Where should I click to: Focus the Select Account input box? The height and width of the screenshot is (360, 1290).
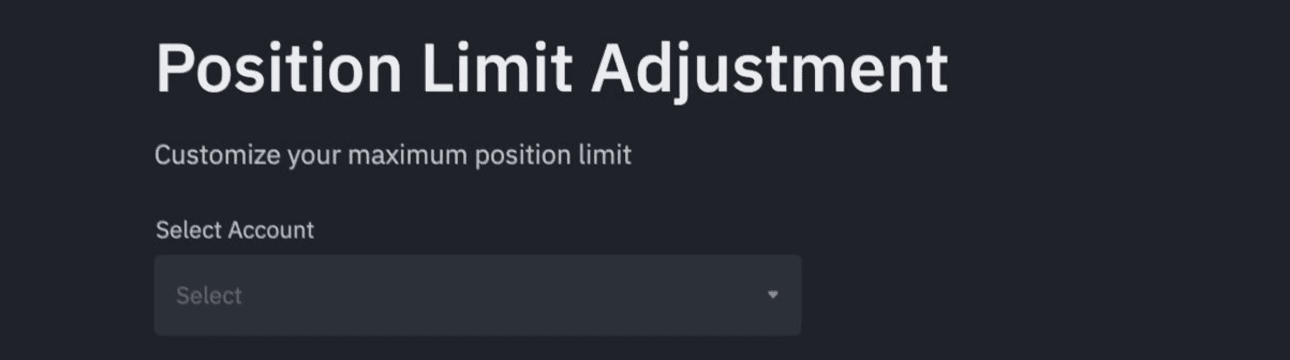(477, 295)
